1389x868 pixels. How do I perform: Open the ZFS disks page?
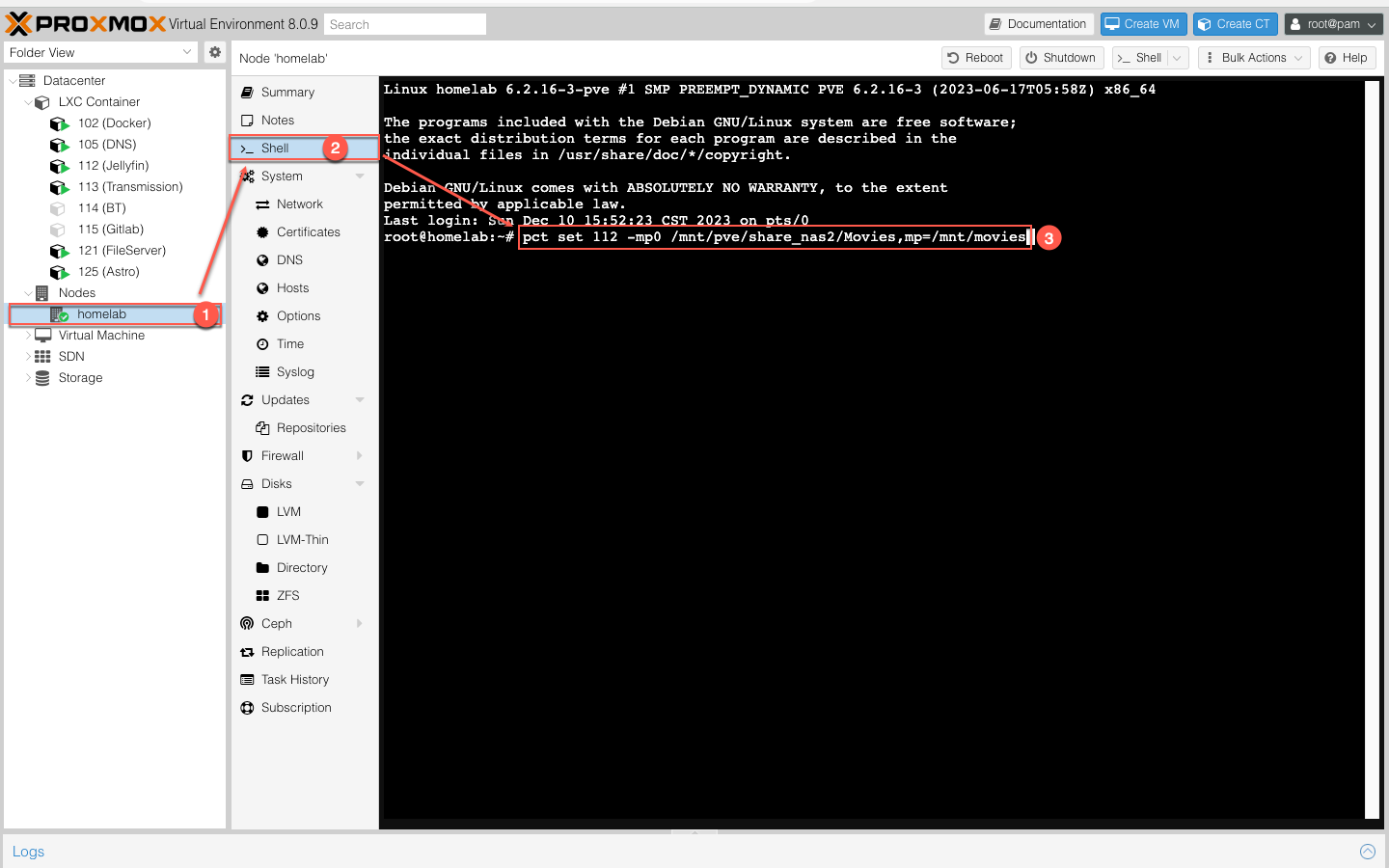[305, 596]
